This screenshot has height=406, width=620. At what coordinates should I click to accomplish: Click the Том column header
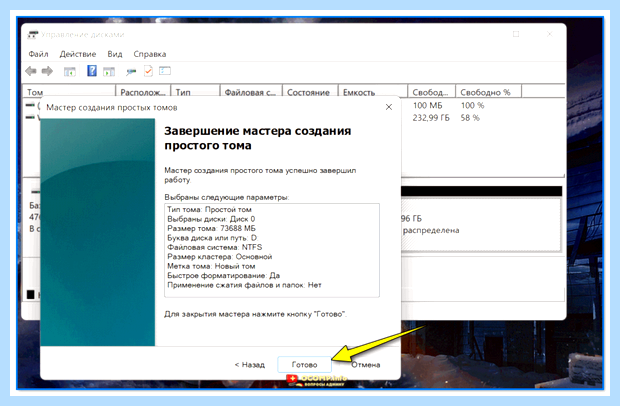tap(69, 92)
